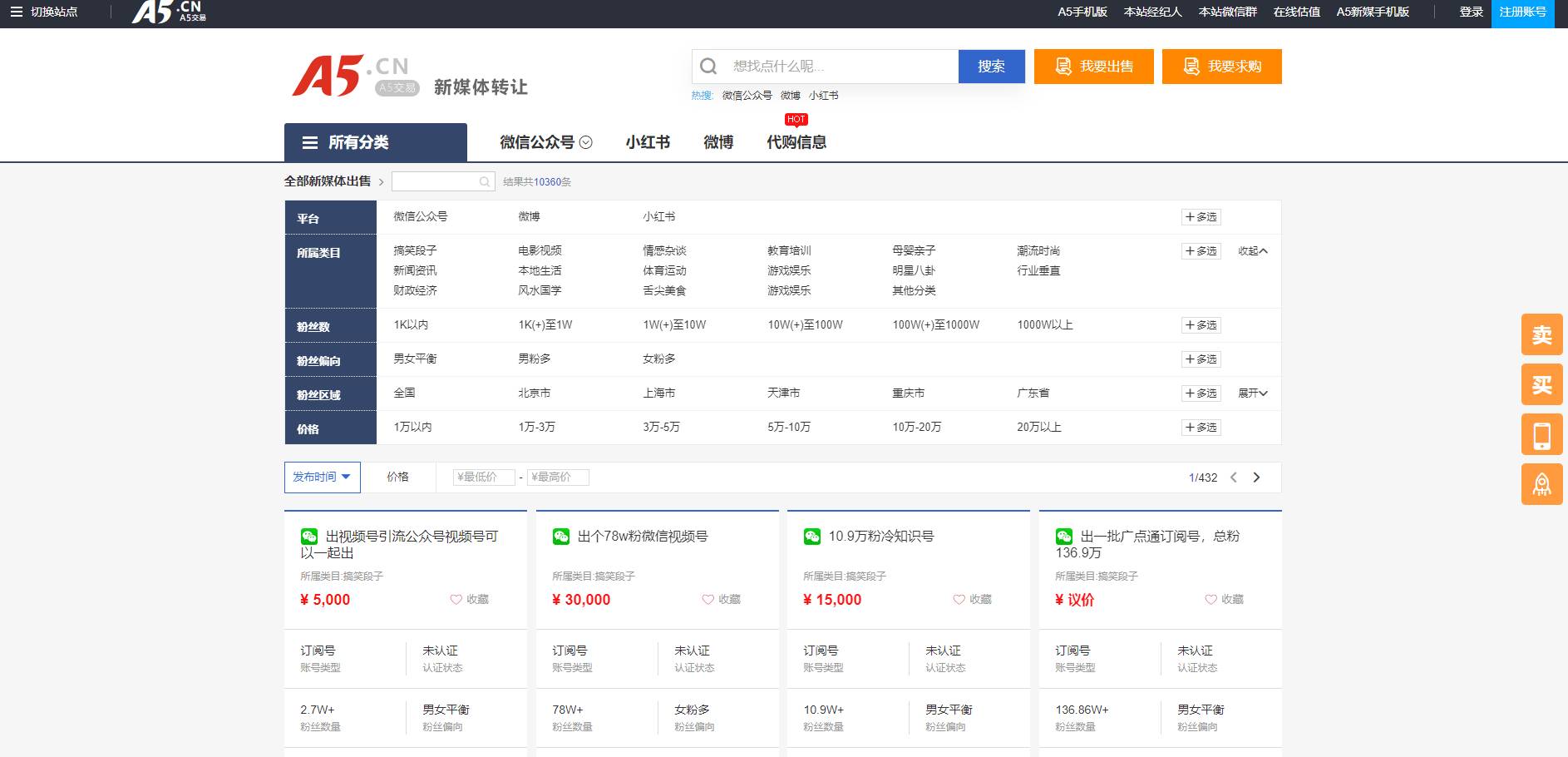1568x757 pixels.
Task: Open the 发布时间 sort dropdown
Action: pyautogui.click(x=323, y=477)
